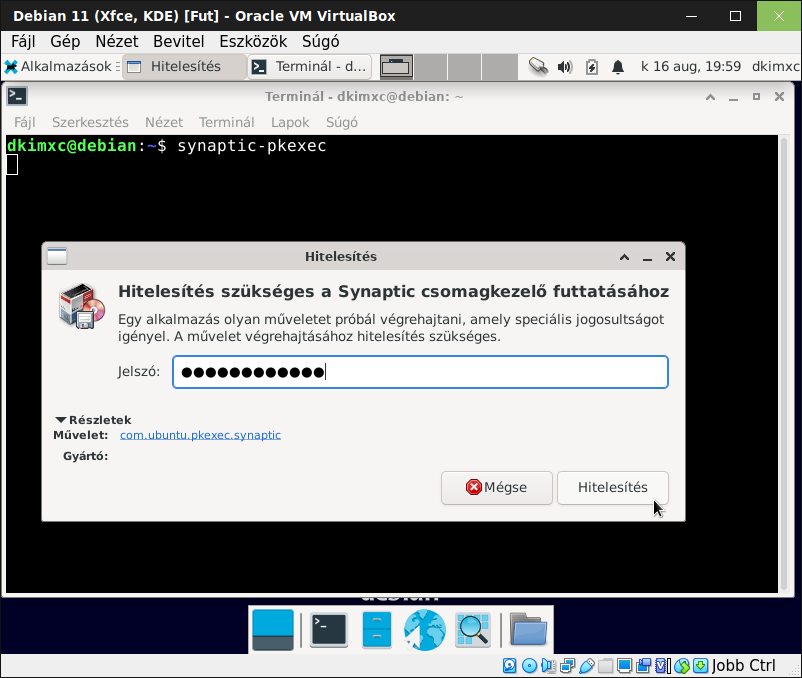Open terminal window Súgó menu

[x=342, y=122]
